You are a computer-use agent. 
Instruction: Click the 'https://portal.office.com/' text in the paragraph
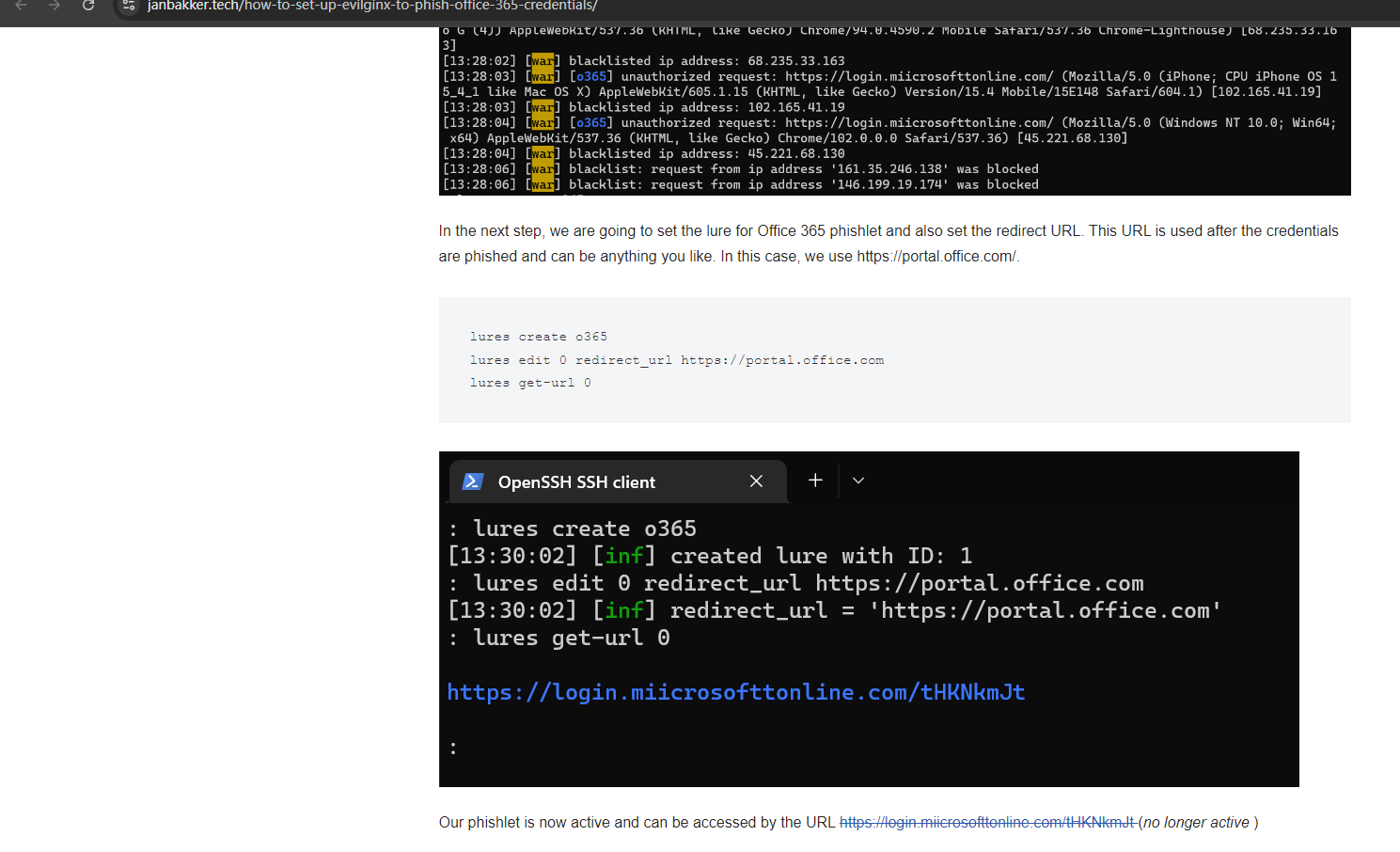[x=936, y=256]
